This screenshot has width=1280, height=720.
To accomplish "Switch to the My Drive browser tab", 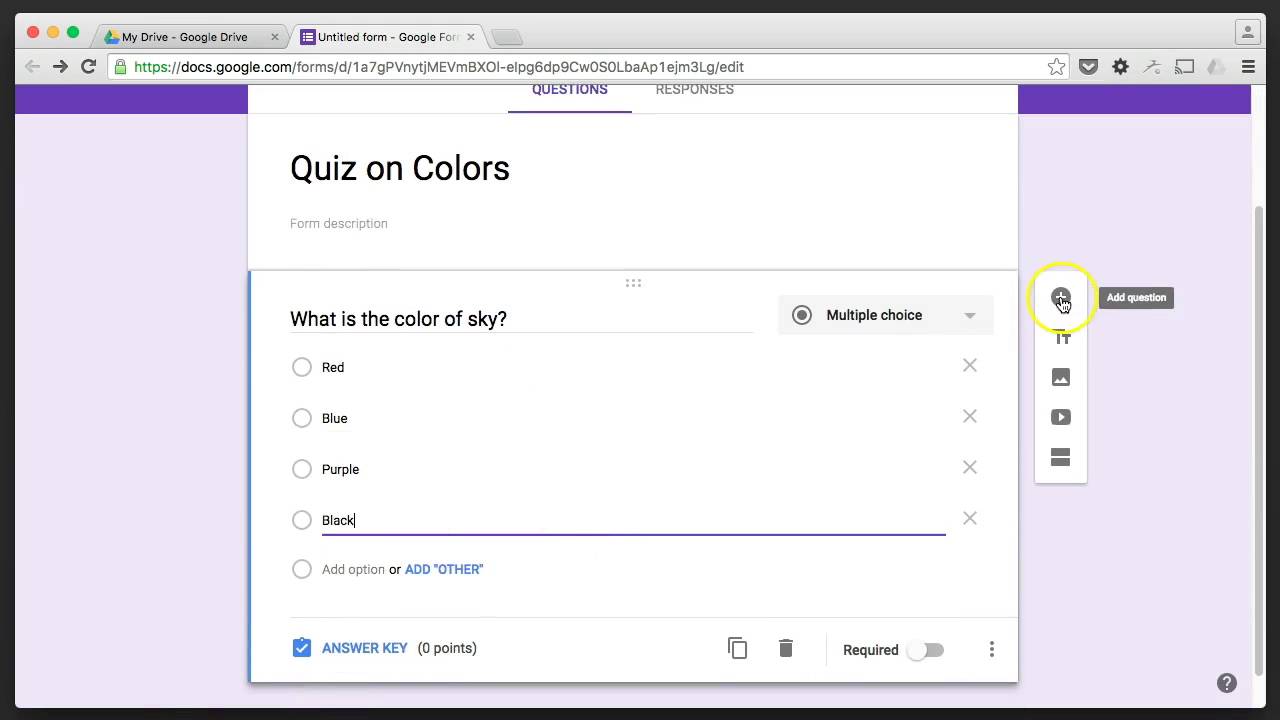I will click(x=185, y=37).
